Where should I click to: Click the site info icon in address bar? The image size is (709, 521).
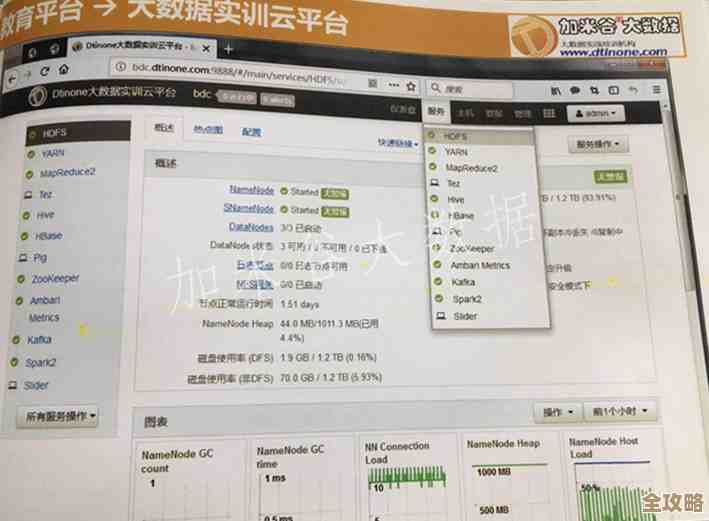[120, 67]
